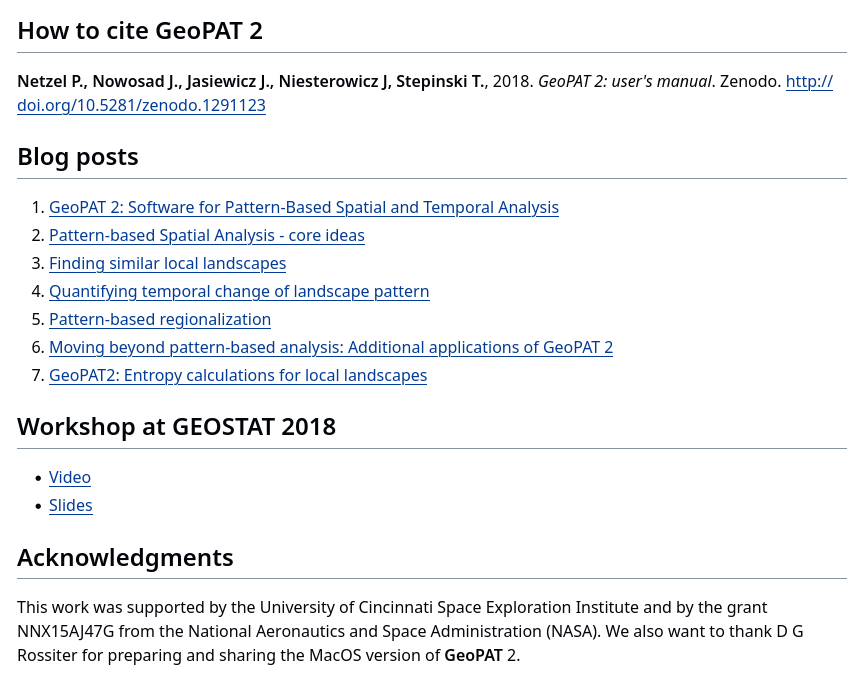The width and height of the screenshot is (852, 679).
Task: Open 'Moving beyond pattern-based analysis' blog post
Action: tap(330, 347)
